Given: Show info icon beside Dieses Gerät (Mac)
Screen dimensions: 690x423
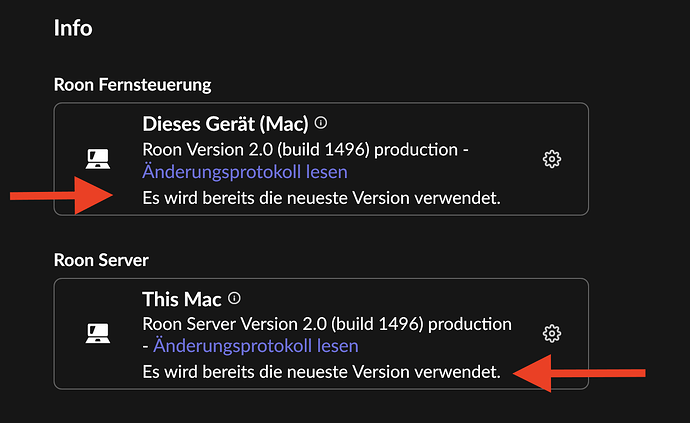Looking at the screenshot, I should pos(321,123).
